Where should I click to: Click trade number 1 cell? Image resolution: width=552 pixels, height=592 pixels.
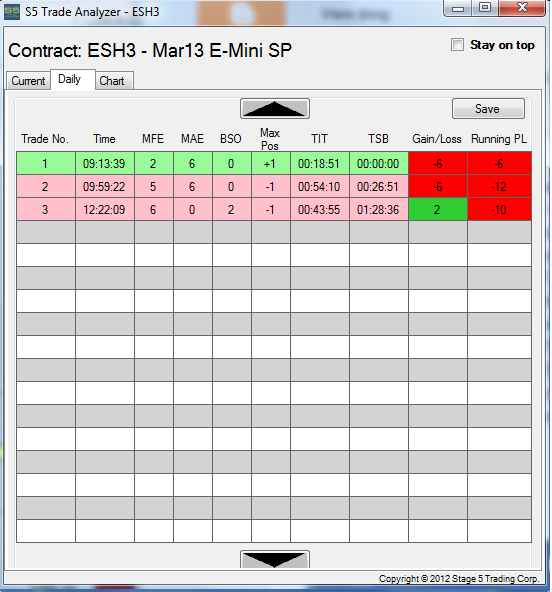pos(46,163)
